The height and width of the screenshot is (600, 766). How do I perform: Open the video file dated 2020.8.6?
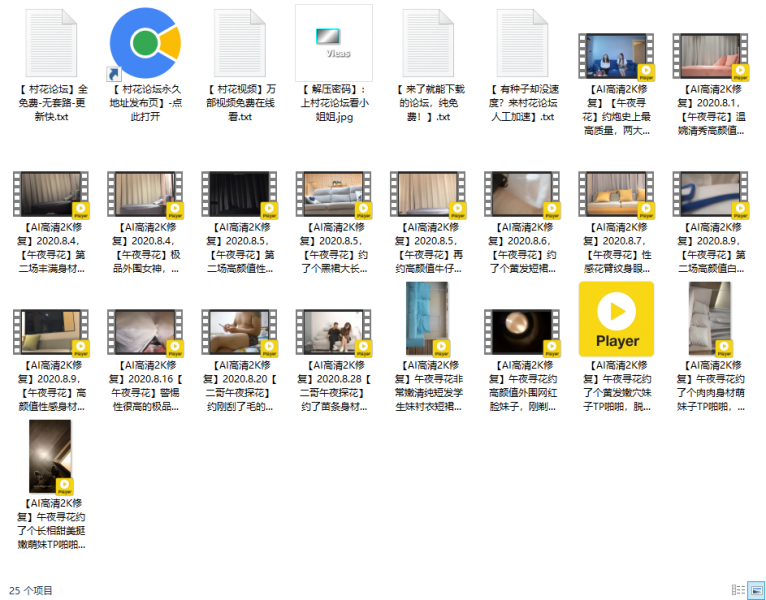(522, 195)
